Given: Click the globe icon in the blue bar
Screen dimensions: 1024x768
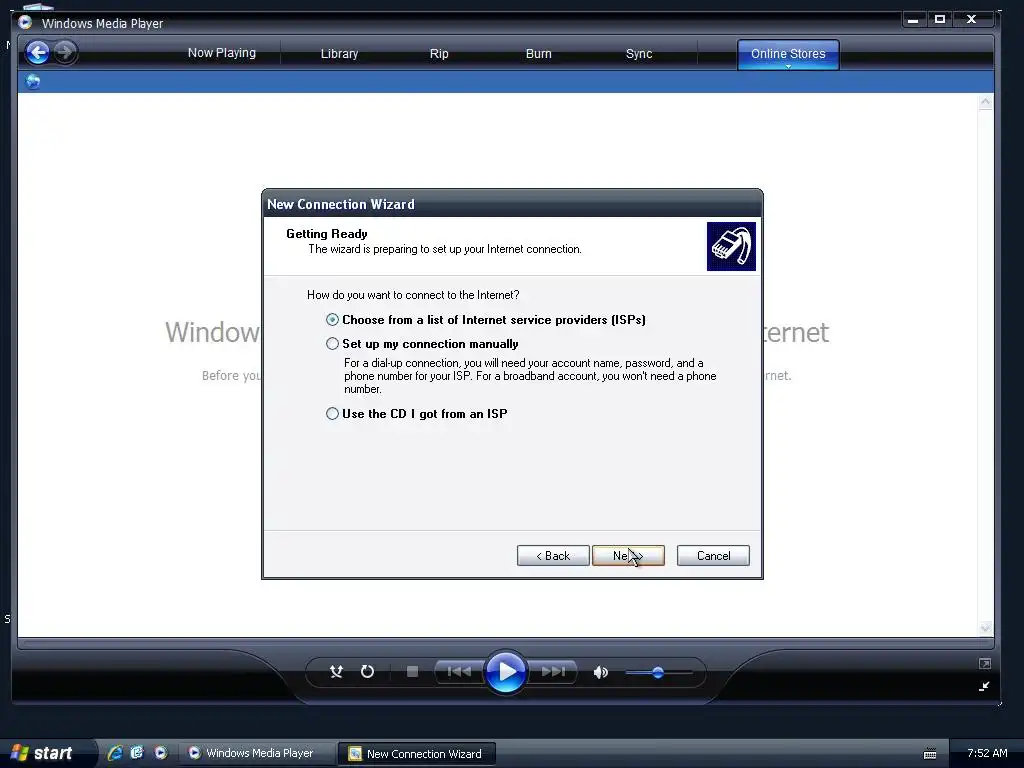Looking at the screenshot, I should [x=33, y=82].
